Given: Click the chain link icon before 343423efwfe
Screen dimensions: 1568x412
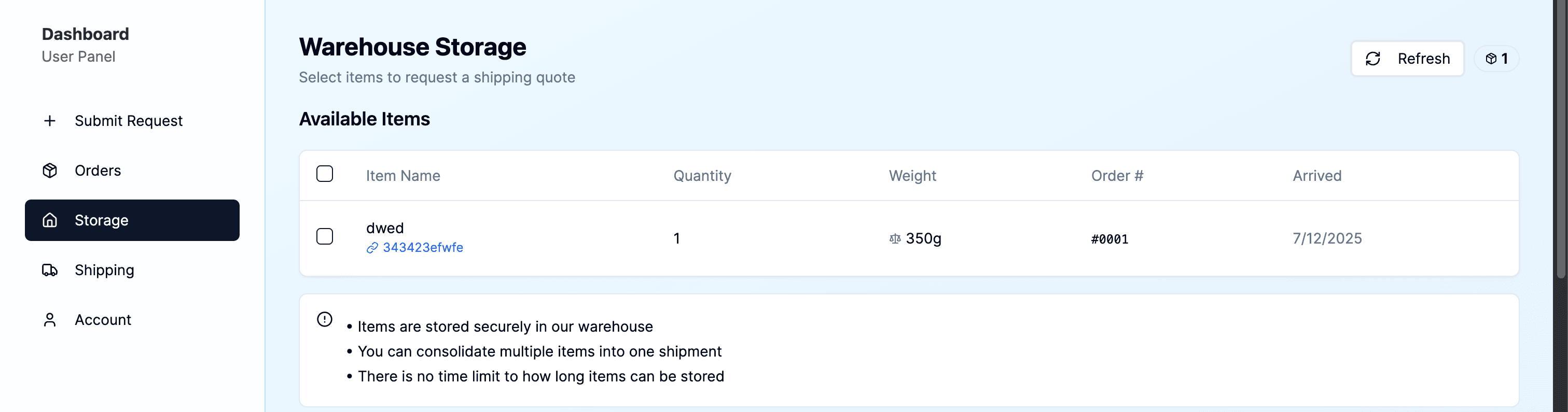Looking at the screenshot, I should click(371, 248).
